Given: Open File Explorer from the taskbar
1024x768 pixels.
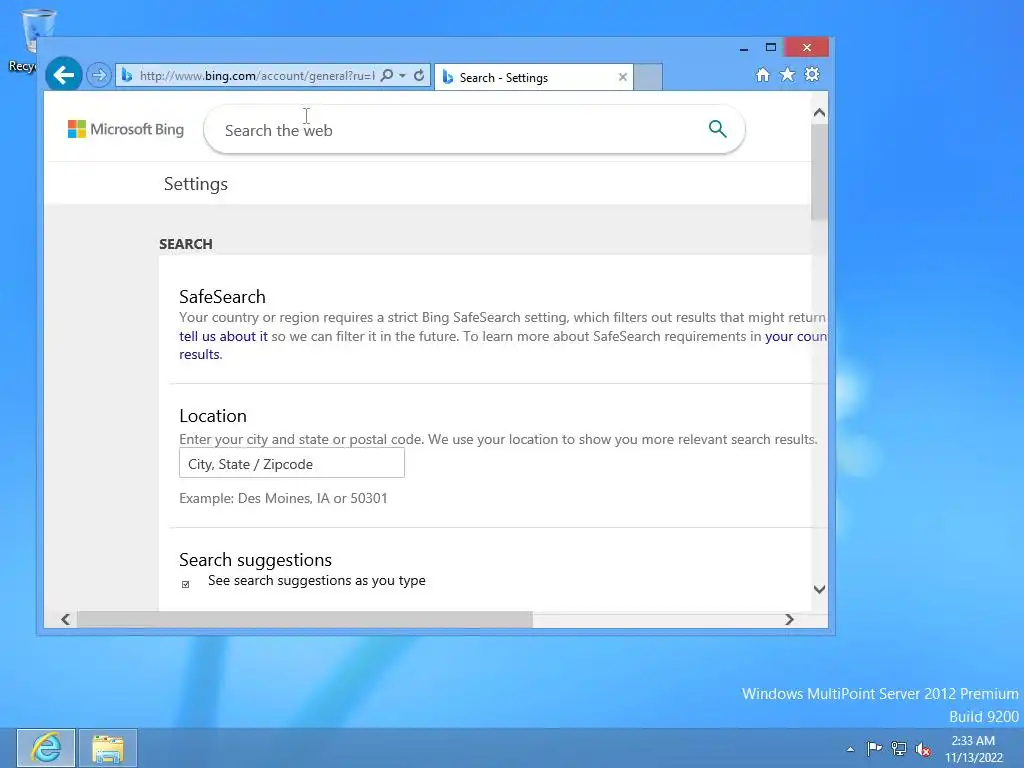Looking at the screenshot, I should point(108,748).
